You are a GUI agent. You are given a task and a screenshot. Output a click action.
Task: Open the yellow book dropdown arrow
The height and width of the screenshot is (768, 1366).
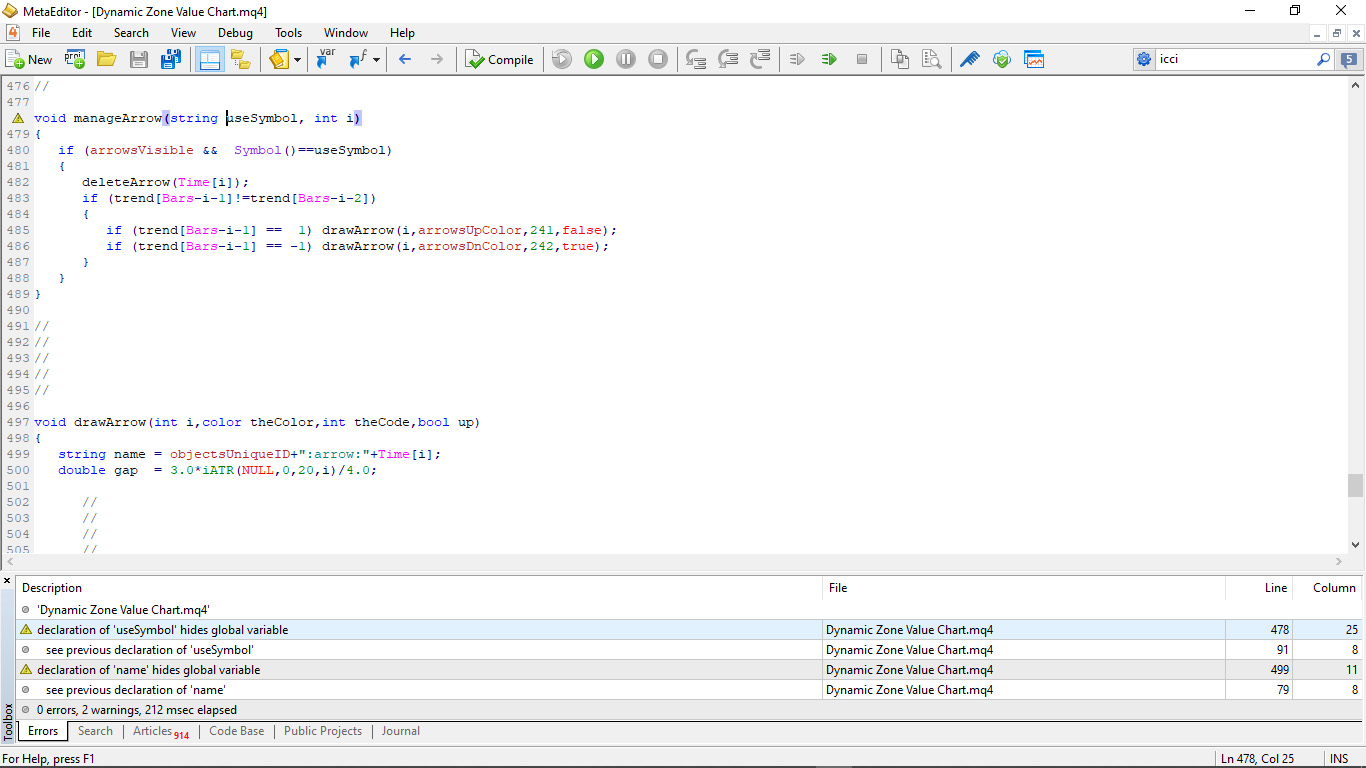coord(297,60)
